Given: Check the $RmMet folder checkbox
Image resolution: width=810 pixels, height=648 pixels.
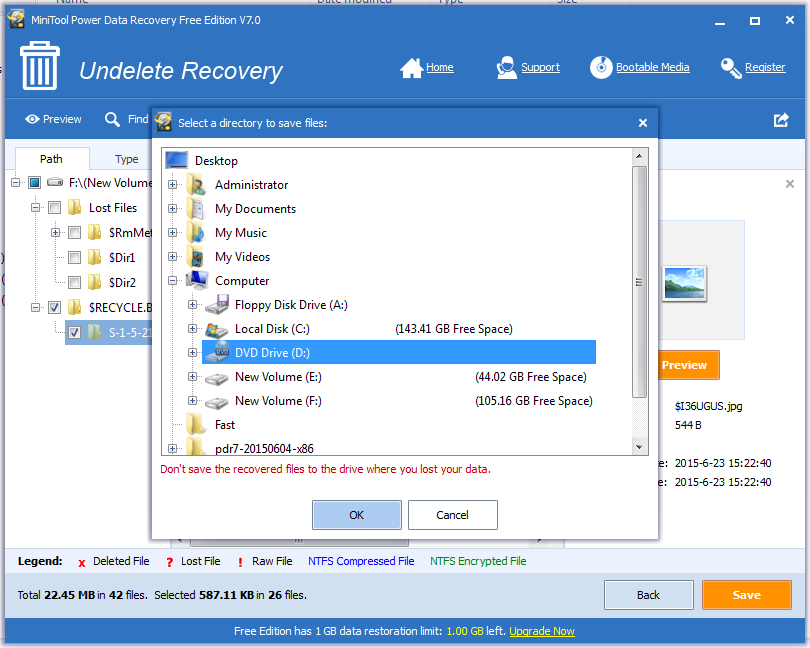Looking at the screenshot, I should pyautogui.click(x=74, y=233).
